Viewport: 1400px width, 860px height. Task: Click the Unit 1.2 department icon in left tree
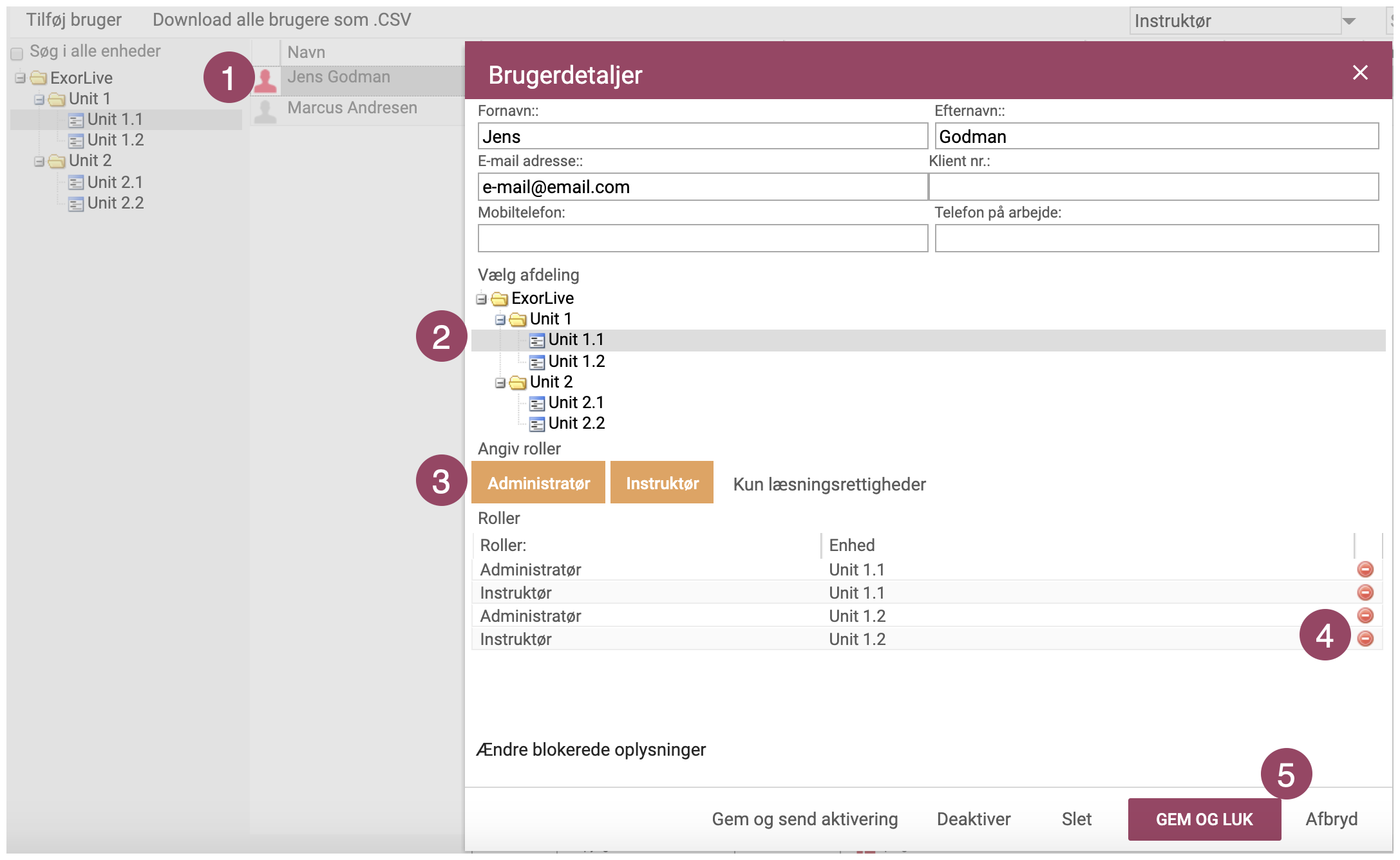click(x=76, y=141)
